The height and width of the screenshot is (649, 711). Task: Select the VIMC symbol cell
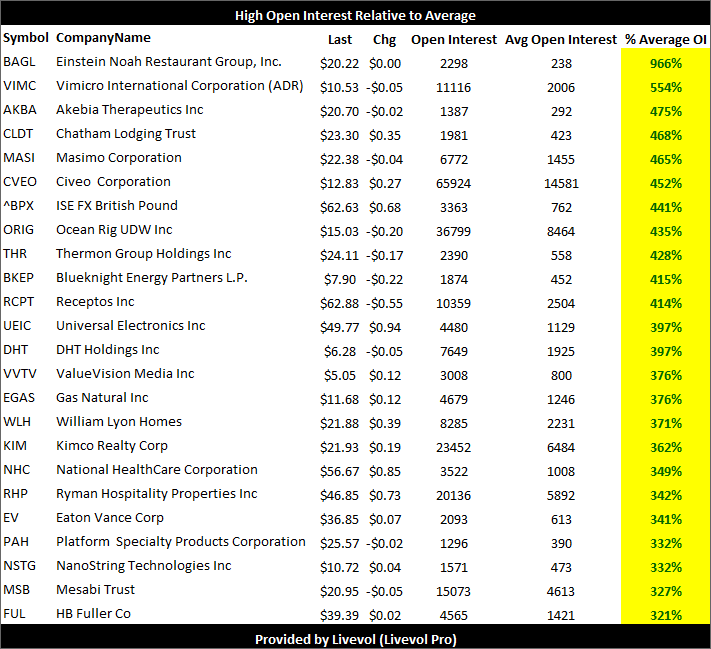19,86
